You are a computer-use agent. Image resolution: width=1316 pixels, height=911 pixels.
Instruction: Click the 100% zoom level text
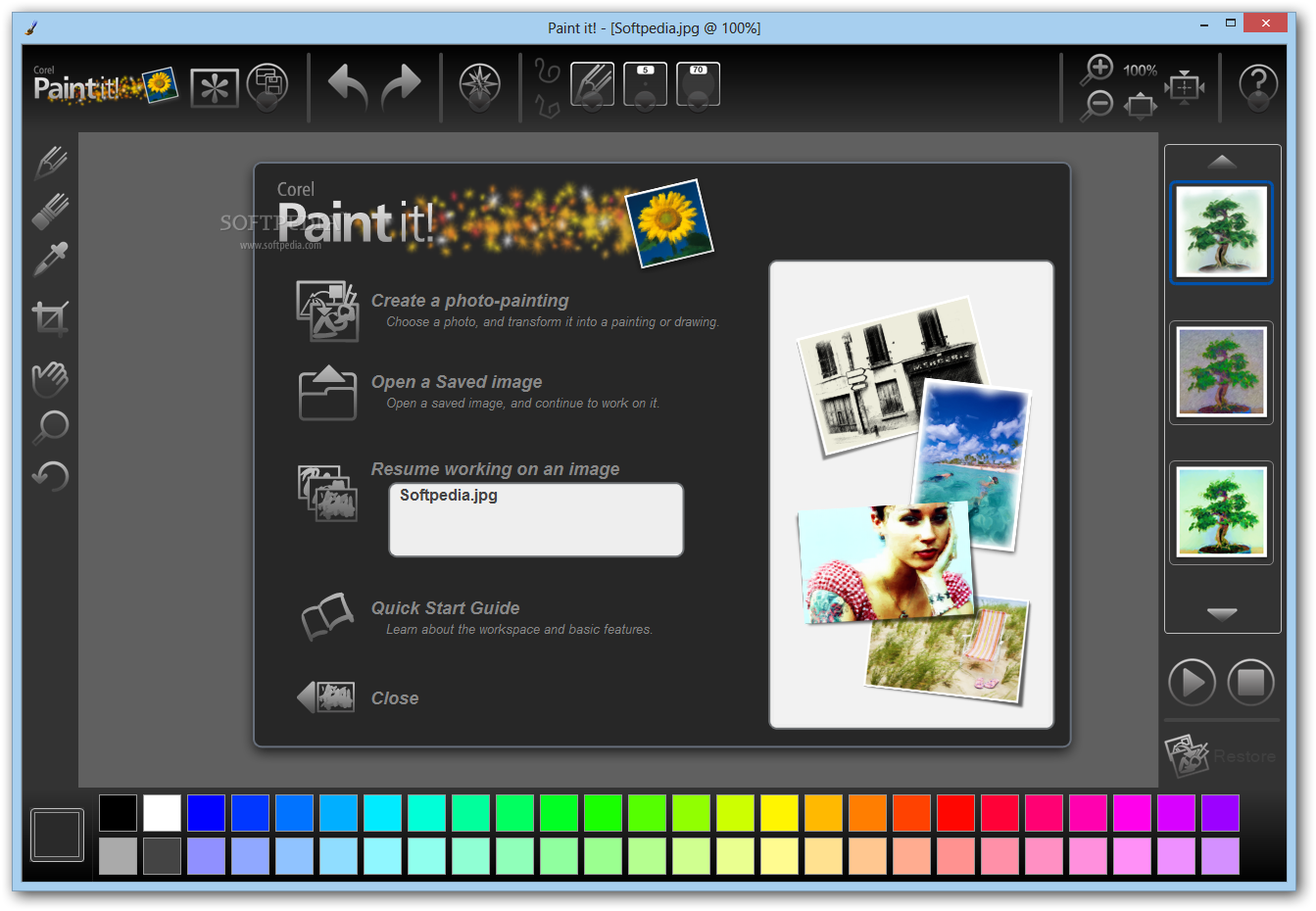click(x=1141, y=71)
